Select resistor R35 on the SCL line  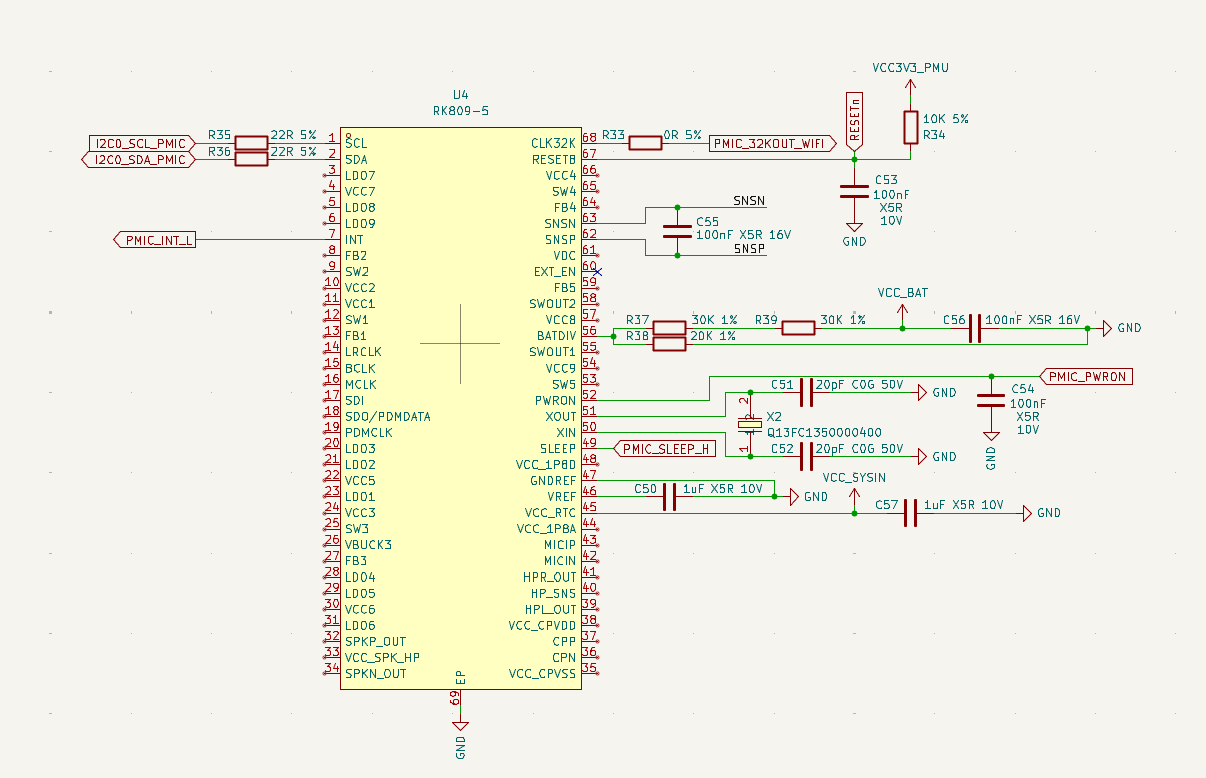(250, 143)
